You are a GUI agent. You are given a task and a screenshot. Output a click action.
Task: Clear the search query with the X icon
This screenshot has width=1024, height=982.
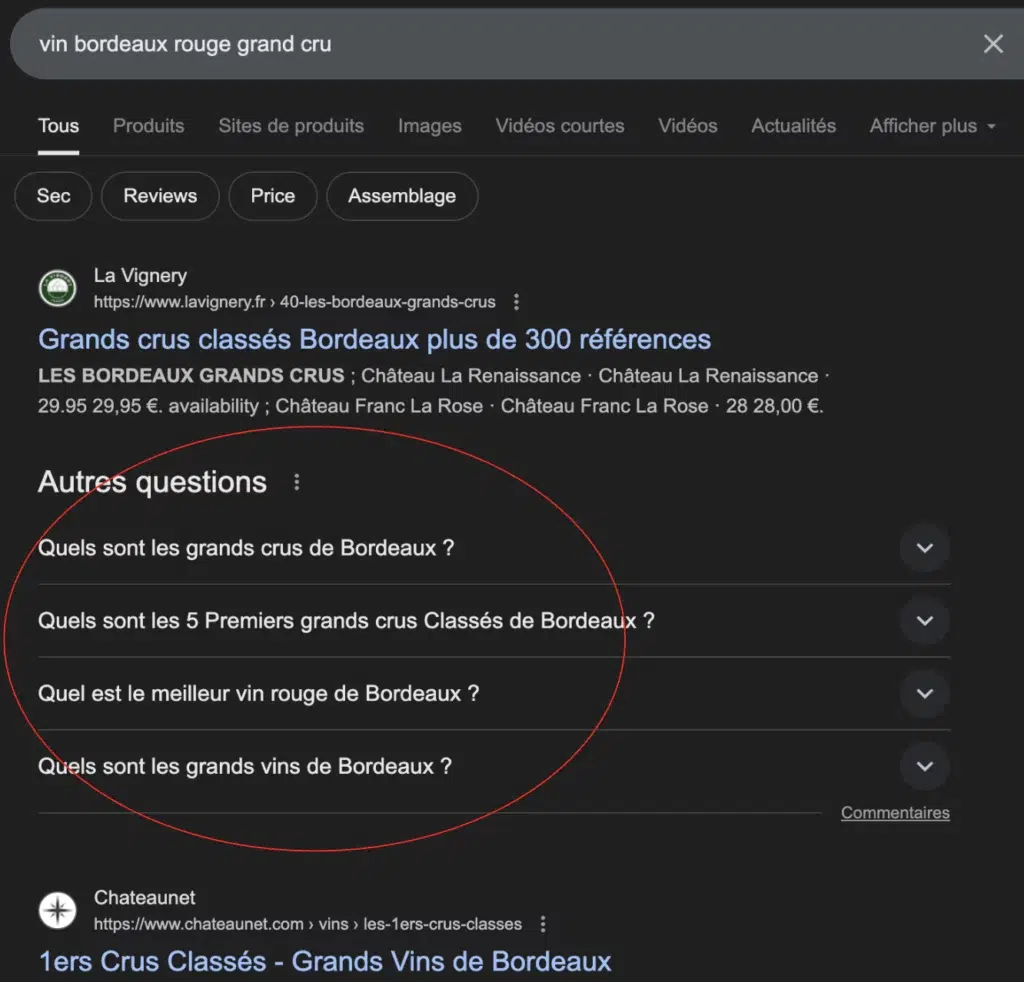coord(993,44)
